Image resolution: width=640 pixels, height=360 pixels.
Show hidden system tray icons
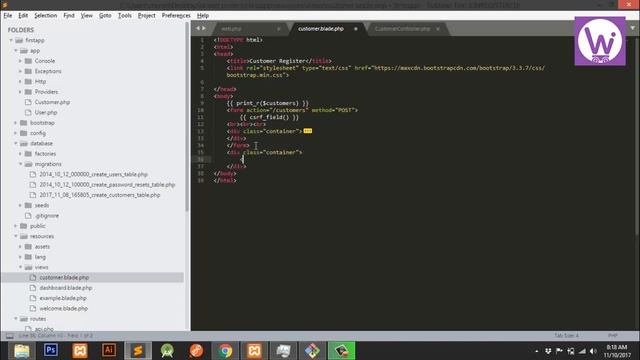pyautogui.click(x=537, y=351)
